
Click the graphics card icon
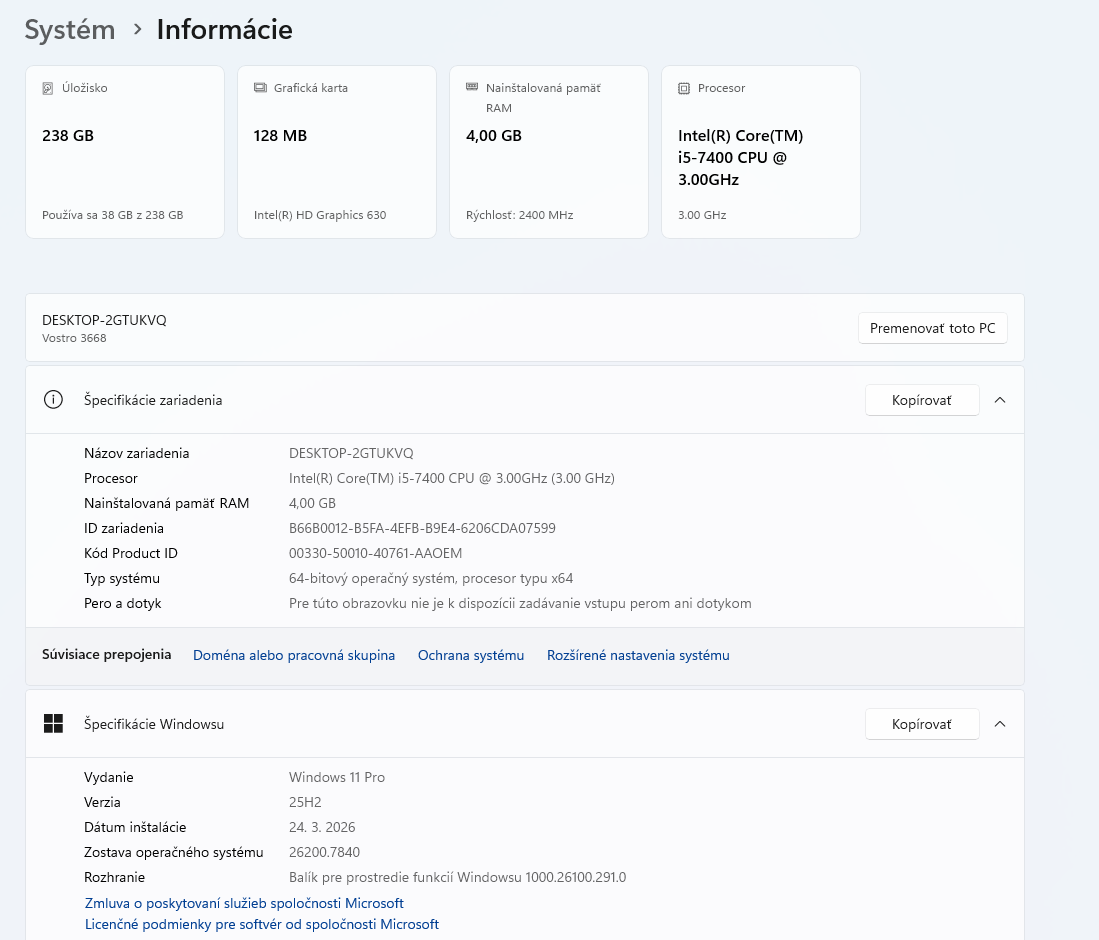click(260, 88)
